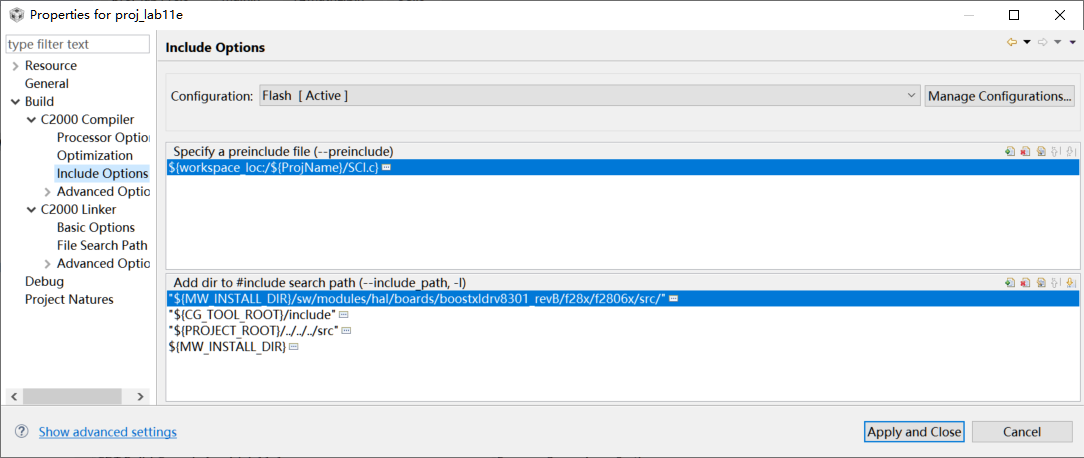
Task: Select Optimization in the settings tree
Action: 95,156
